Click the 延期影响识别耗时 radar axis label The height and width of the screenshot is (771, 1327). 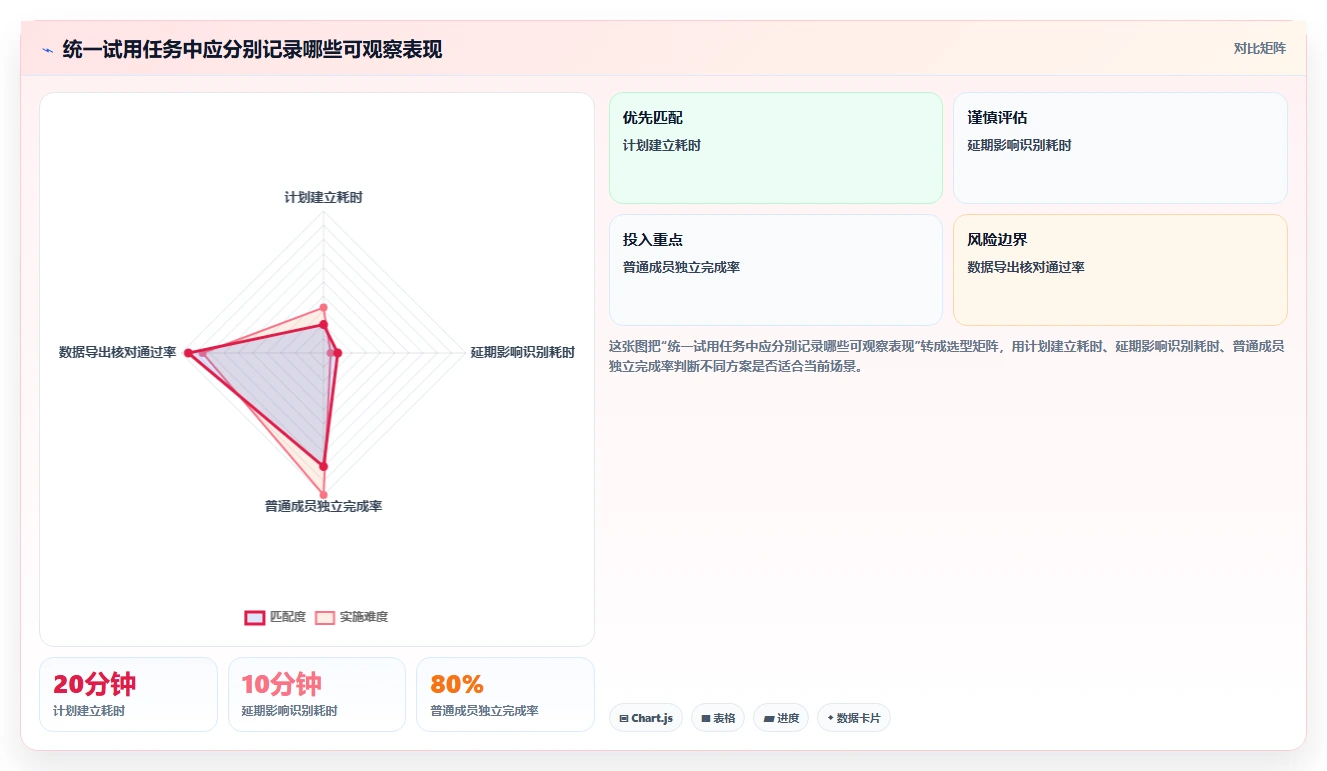pos(523,352)
